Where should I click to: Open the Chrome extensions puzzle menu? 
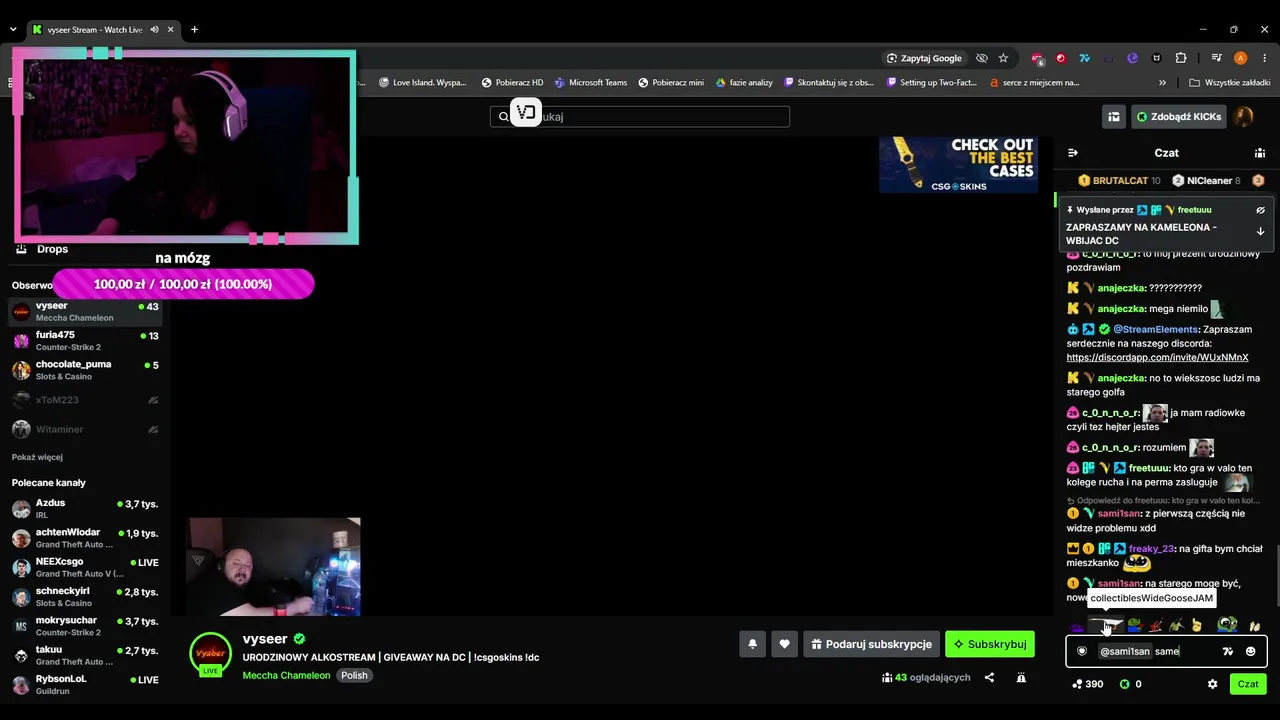click(x=1181, y=58)
